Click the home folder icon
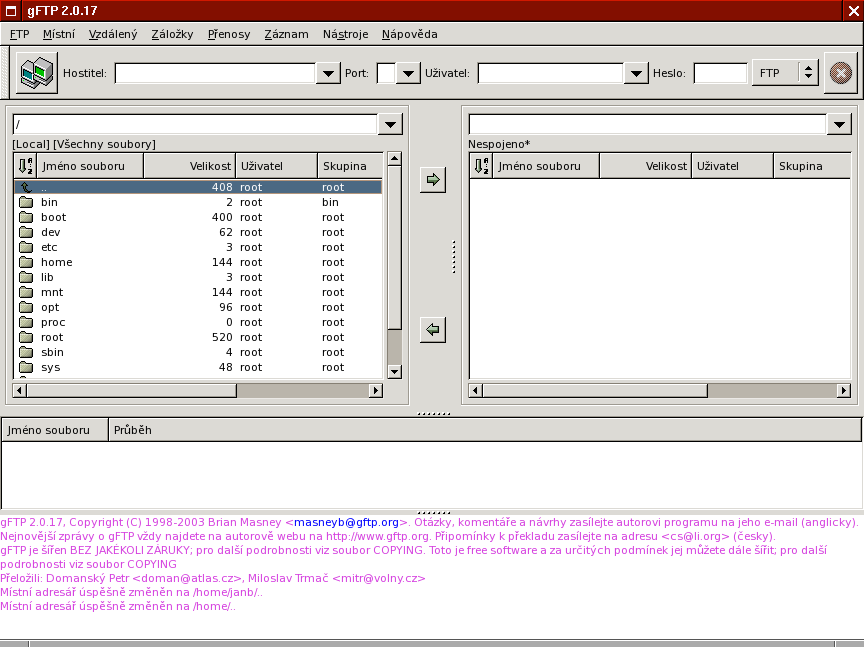This screenshot has width=864, height=647. (26, 262)
